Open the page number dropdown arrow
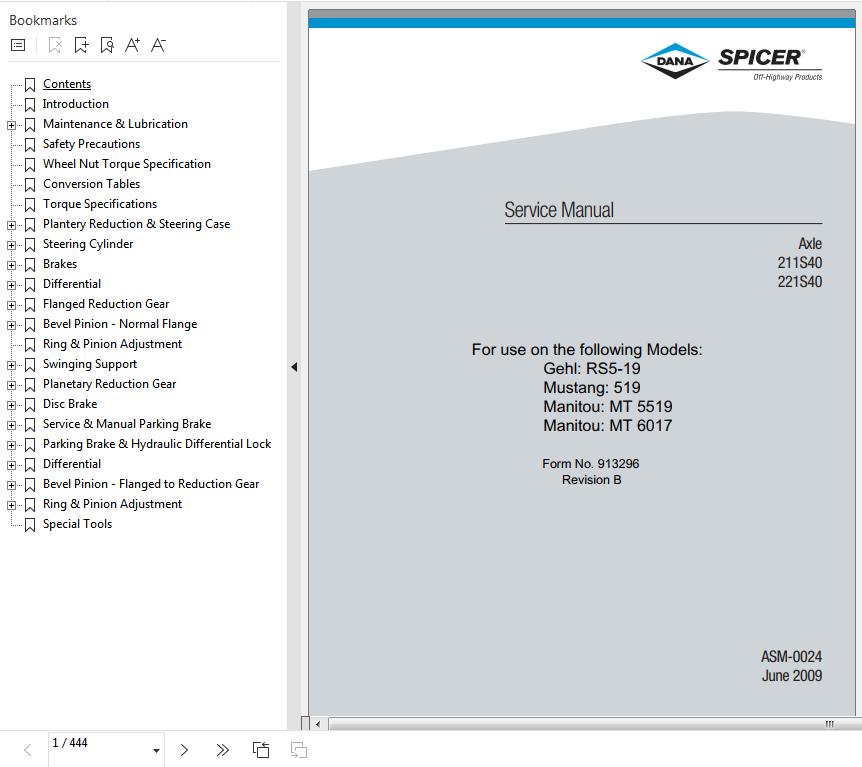The width and height of the screenshot is (862, 767). tap(156, 751)
